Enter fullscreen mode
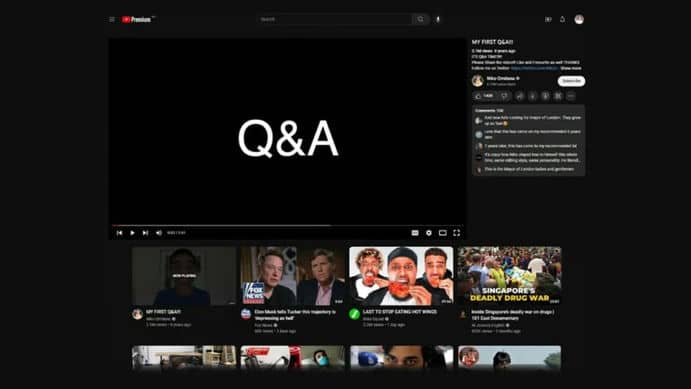Viewport: 691px width, 389px height. (x=457, y=233)
